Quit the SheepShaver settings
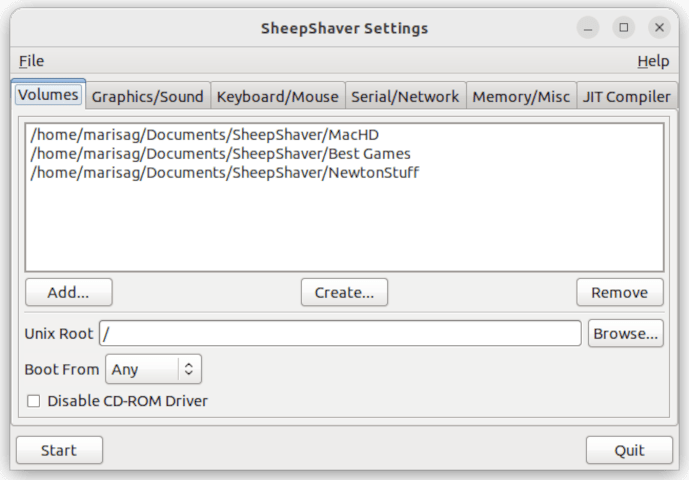Screen dimensions: 689x480 (x=629, y=450)
